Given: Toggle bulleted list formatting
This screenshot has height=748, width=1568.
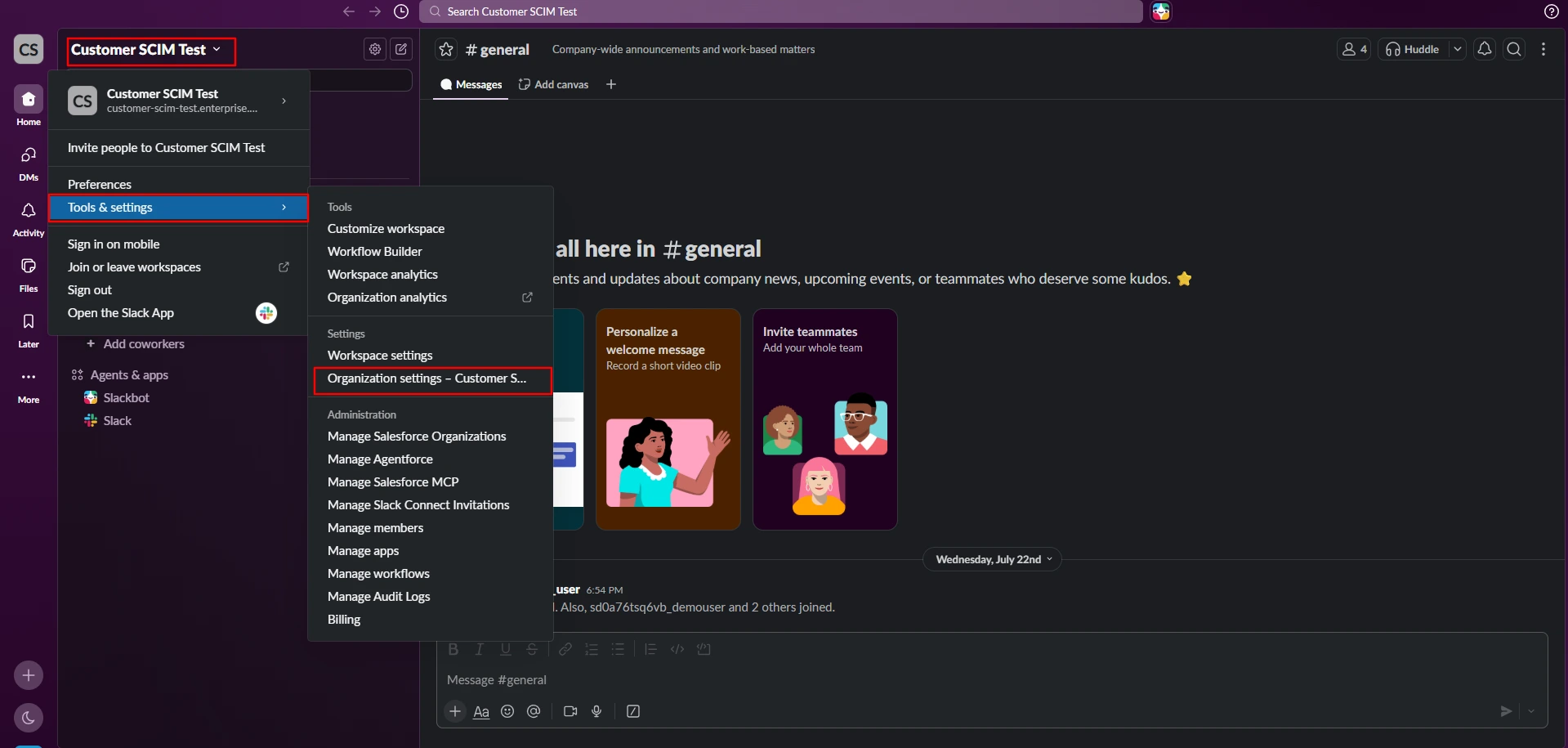Looking at the screenshot, I should point(618,649).
